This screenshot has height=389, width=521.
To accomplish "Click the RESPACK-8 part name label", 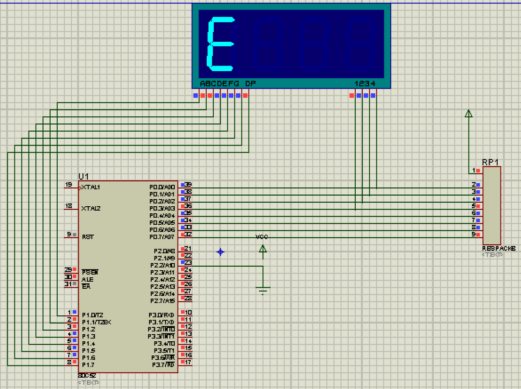I will click(499, 249).
